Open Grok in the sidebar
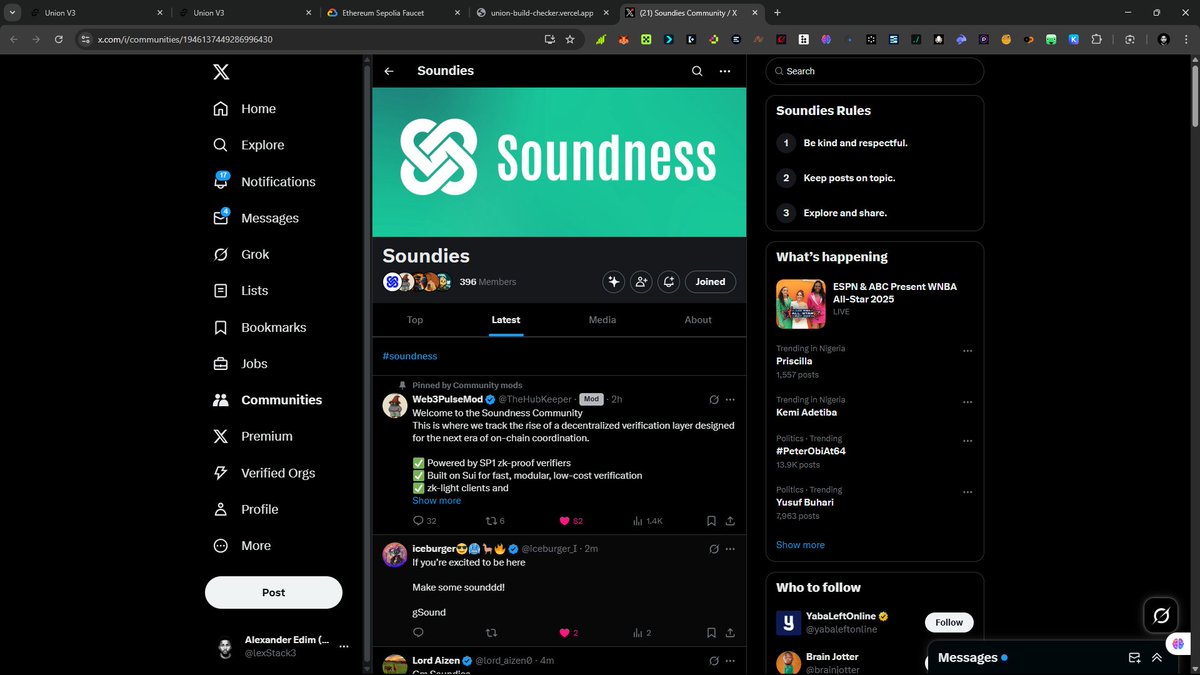Image resolution: width=1200 pixels, height=675 pixels. click(241, 254)
